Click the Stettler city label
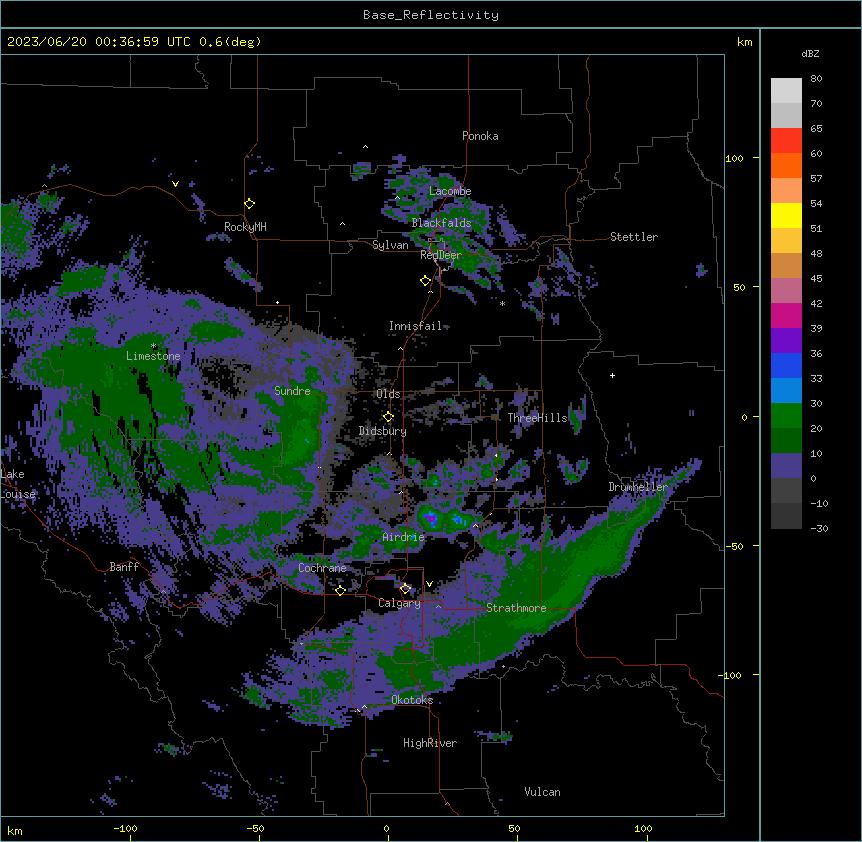 click(x=634, y=237)
